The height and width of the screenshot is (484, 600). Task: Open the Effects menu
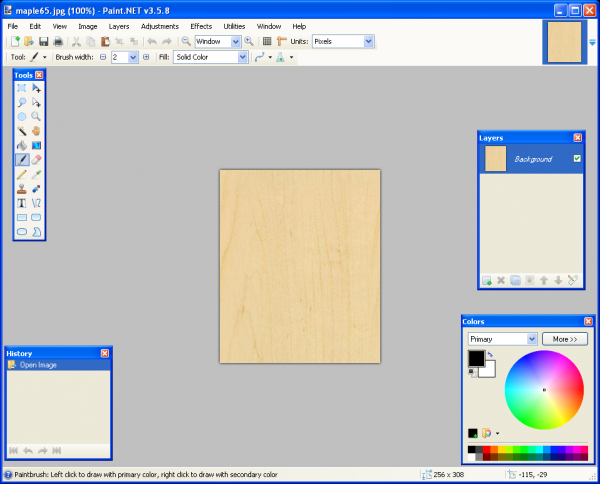pyautogui.click(x=201, y=26)
